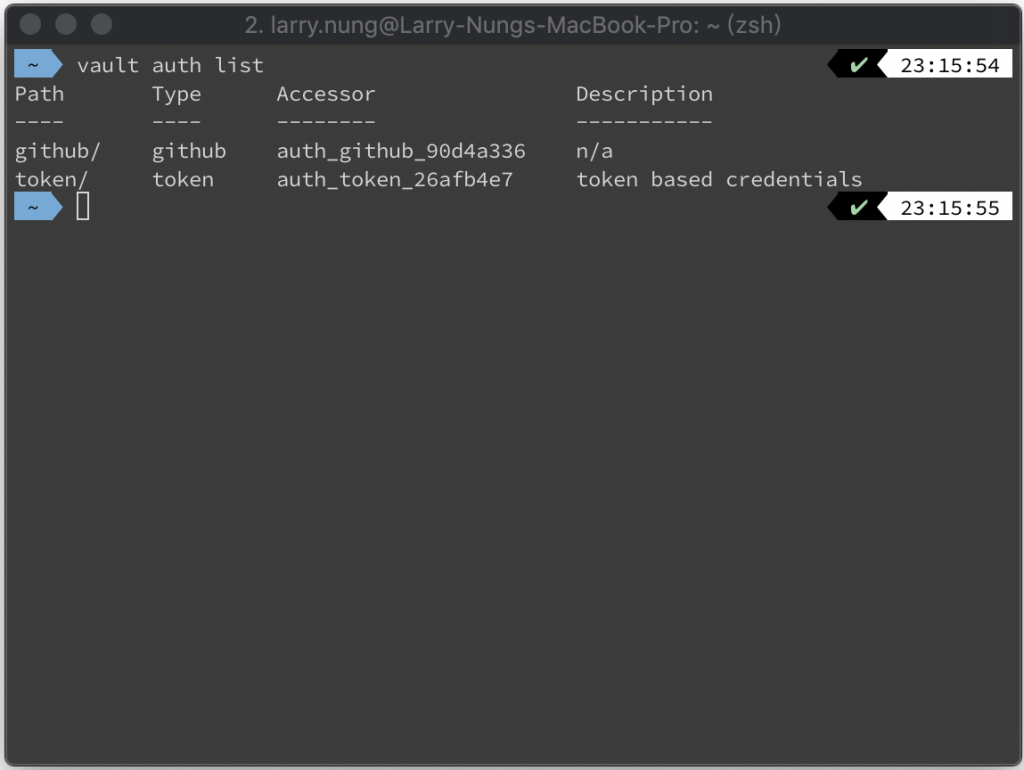Click the token/ path entry

click(51, 180)
